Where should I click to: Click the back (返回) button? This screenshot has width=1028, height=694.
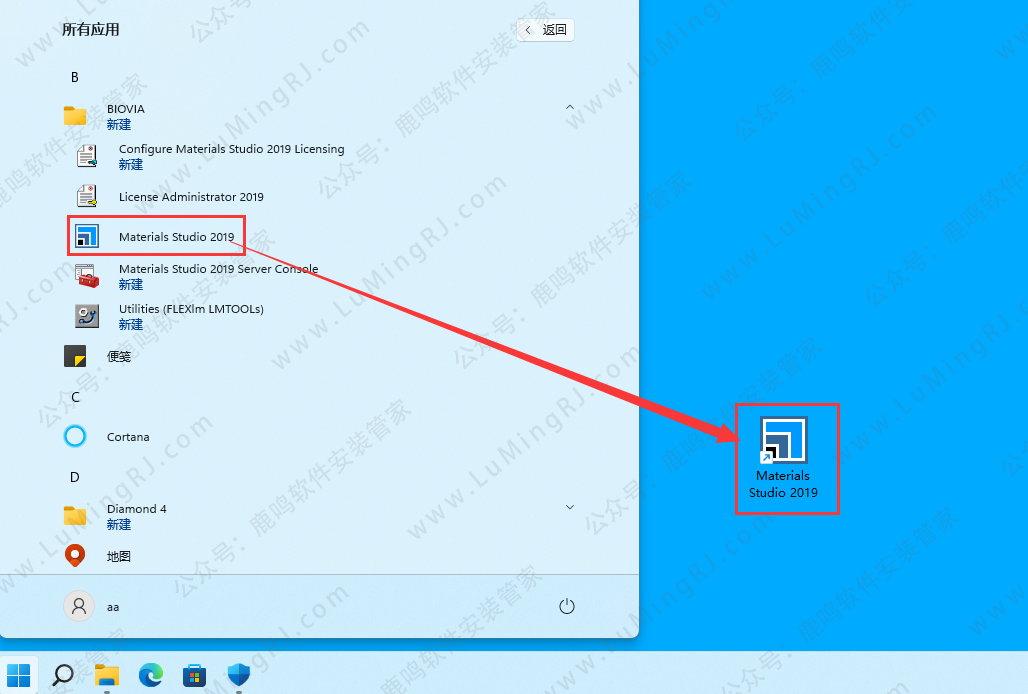546,30
